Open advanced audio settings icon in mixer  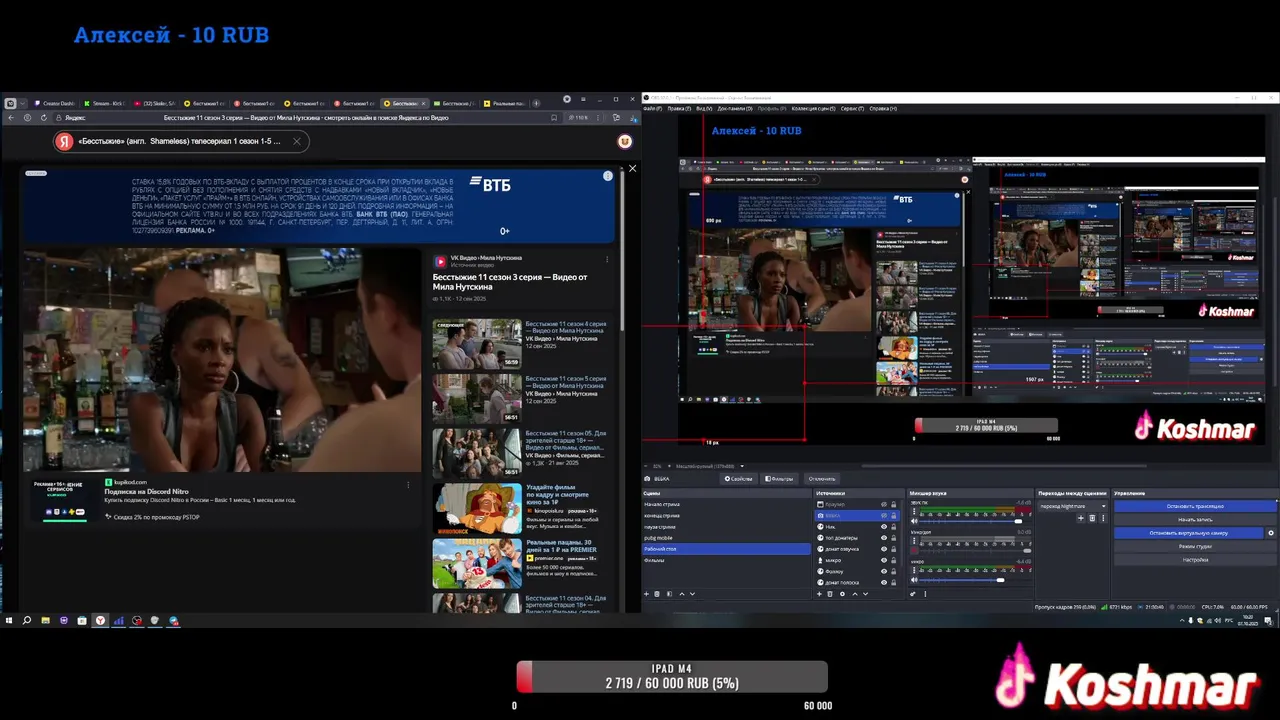pos(913,594)
